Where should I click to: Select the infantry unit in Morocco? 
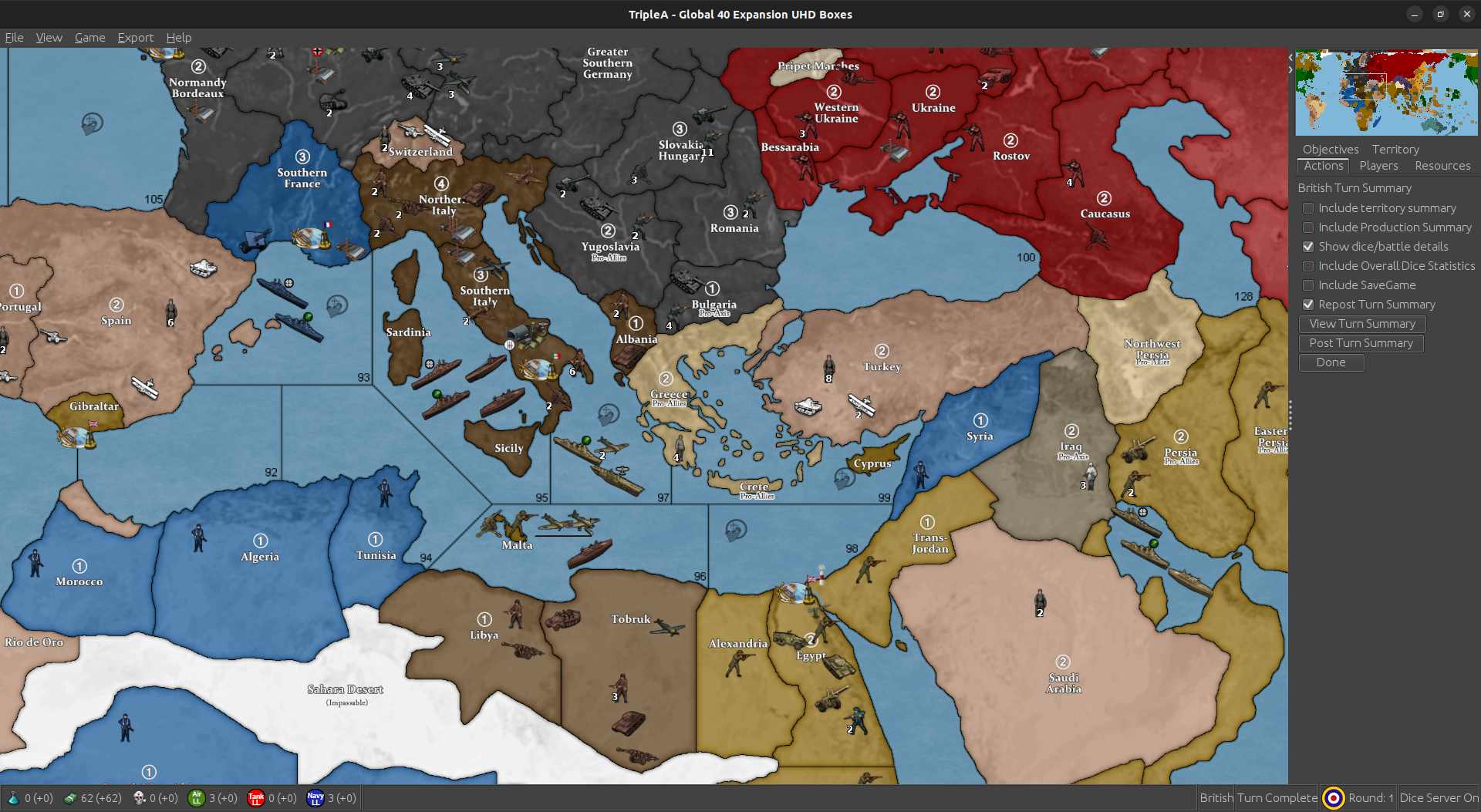pos(35,563)
